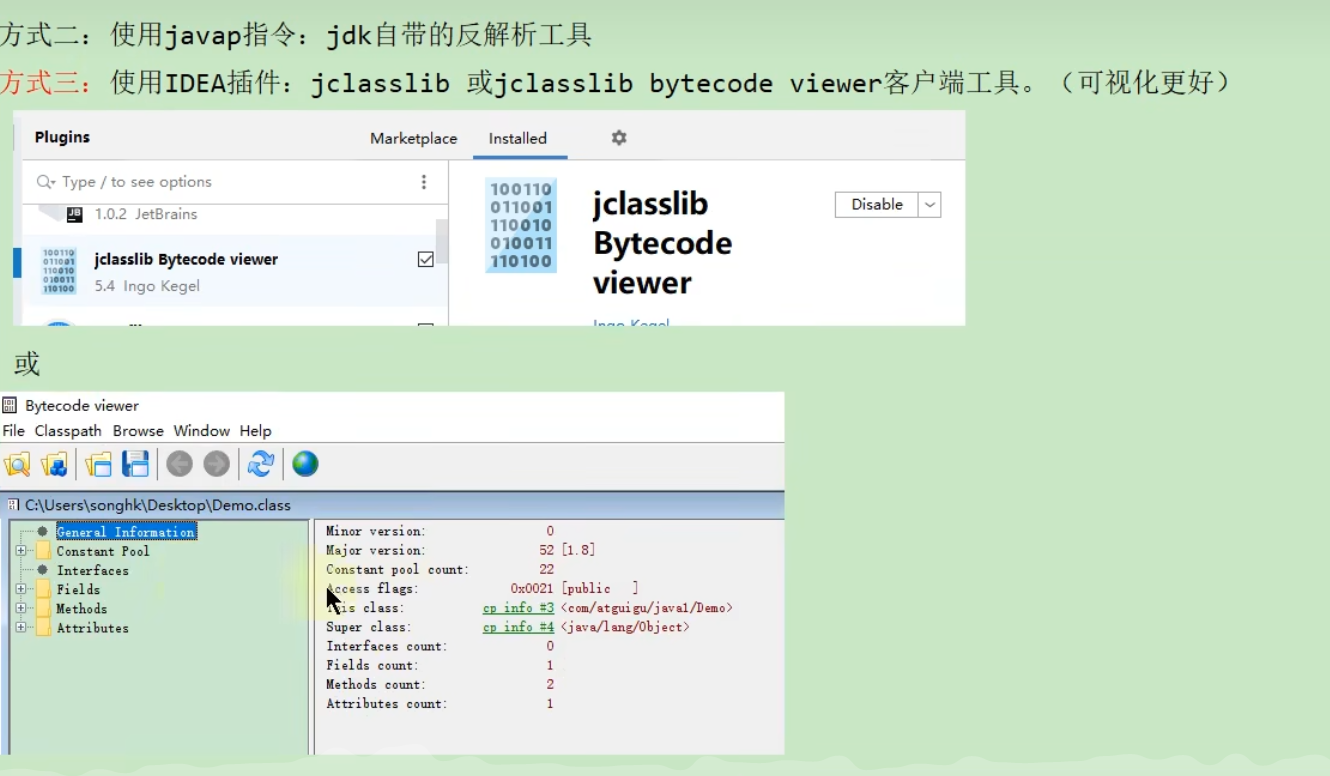Click the Attributes folder icon

pos(43,628)
